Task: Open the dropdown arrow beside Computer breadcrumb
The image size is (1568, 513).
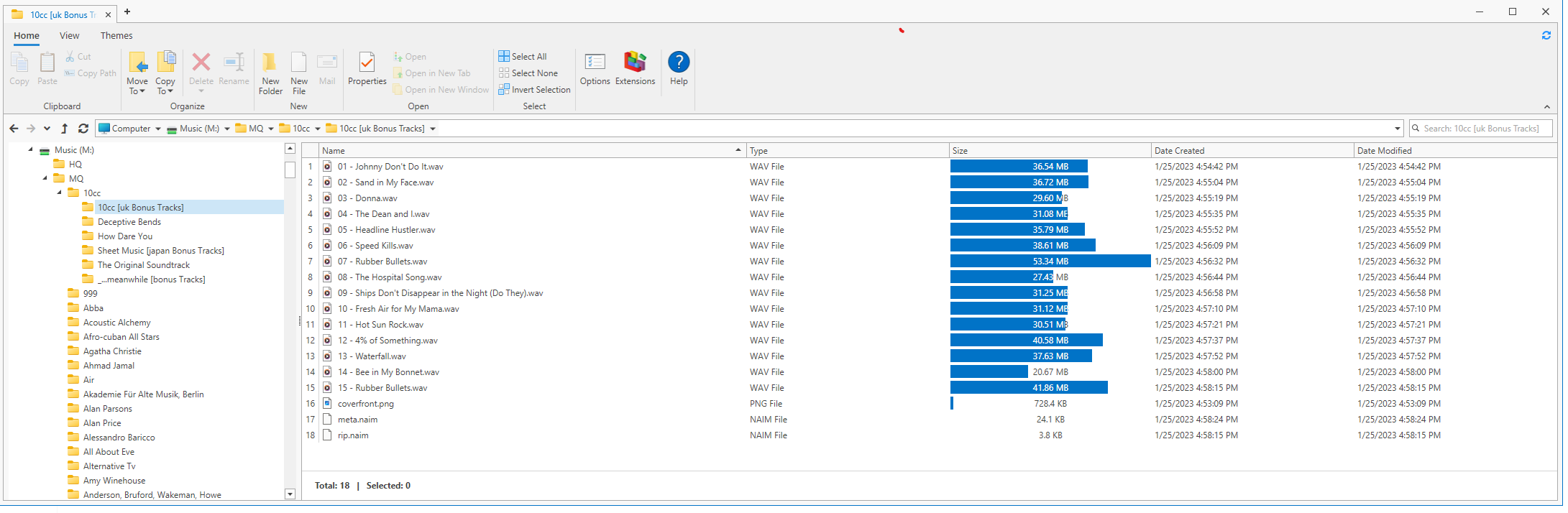Action: (x=158, y=129)
